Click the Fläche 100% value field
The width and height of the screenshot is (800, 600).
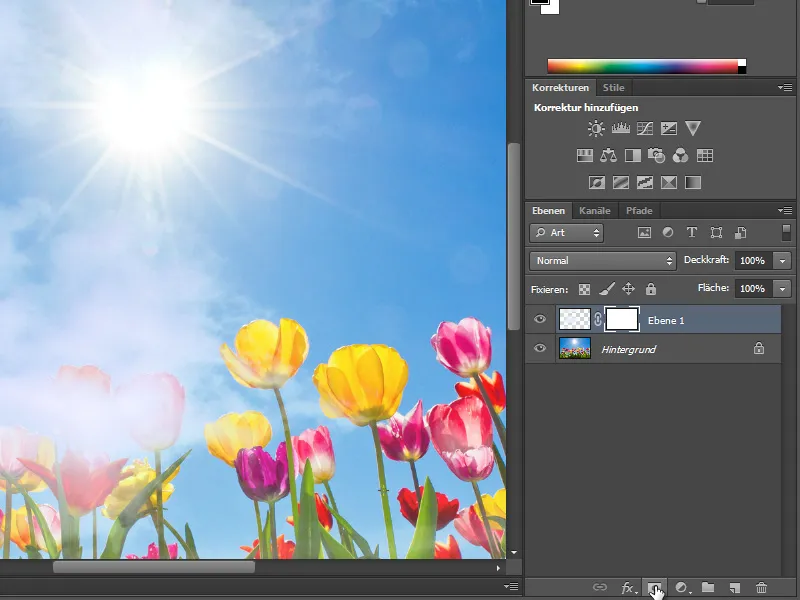[x=754, y=289]
